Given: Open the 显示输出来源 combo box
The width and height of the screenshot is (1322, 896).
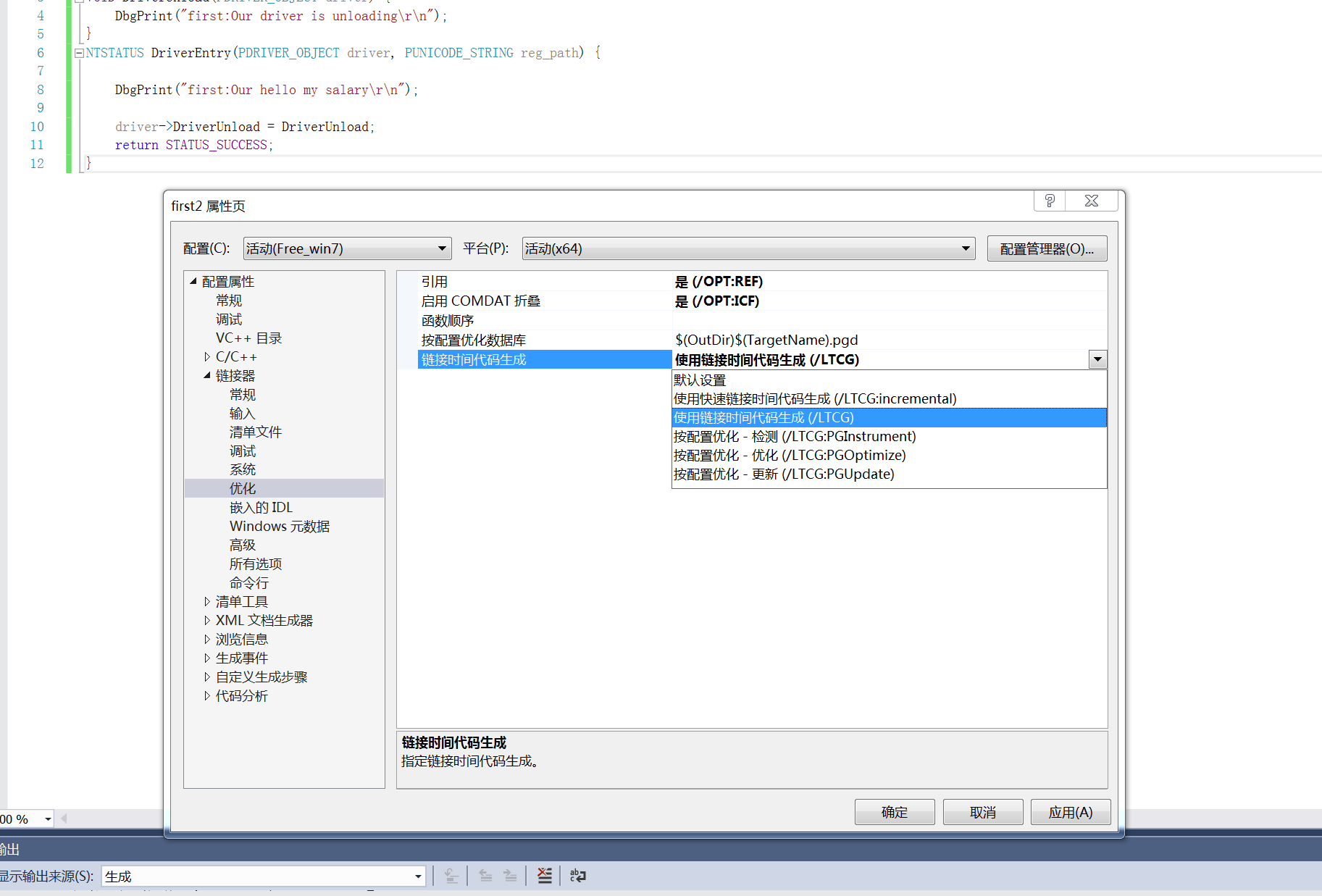Looking at the screenshot, I should click(417, 876).
